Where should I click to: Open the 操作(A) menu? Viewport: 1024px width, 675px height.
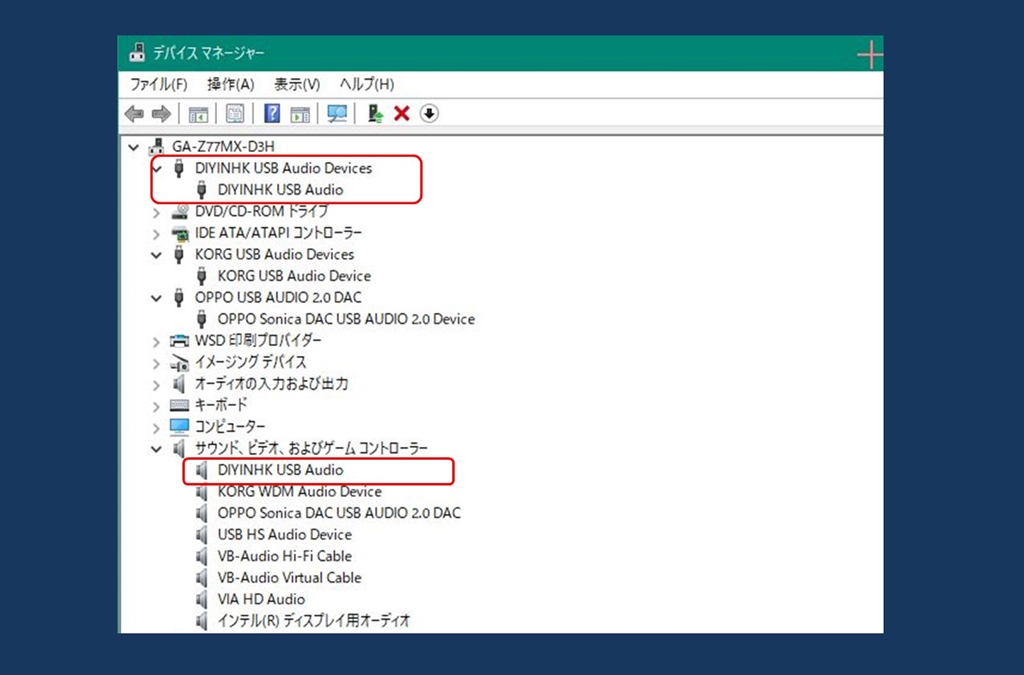[231, 84]
